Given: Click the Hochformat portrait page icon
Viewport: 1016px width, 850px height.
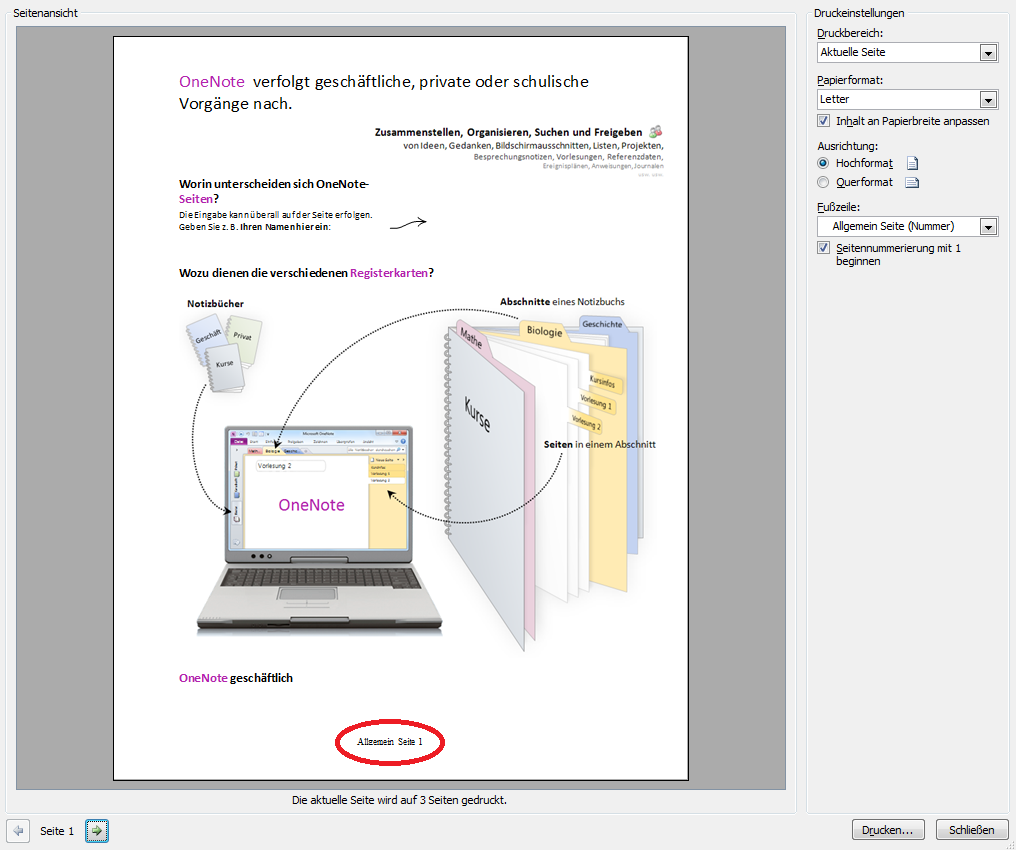Looking at the screenshot, I should (x=912, y=163).
